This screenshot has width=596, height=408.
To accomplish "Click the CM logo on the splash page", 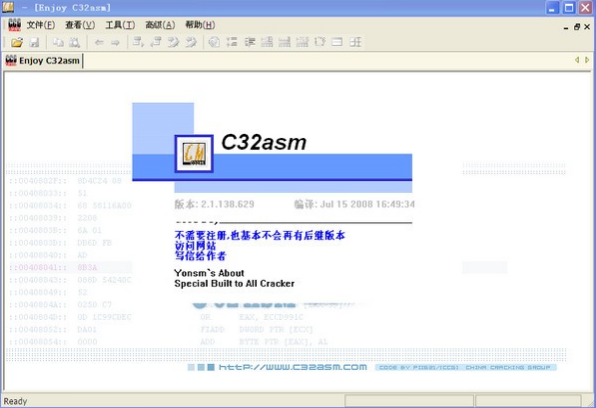I will pos(194,154).
